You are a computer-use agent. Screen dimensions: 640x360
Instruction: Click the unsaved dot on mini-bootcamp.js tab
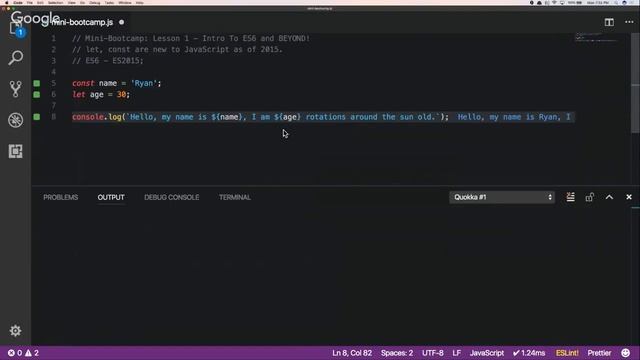121,22
